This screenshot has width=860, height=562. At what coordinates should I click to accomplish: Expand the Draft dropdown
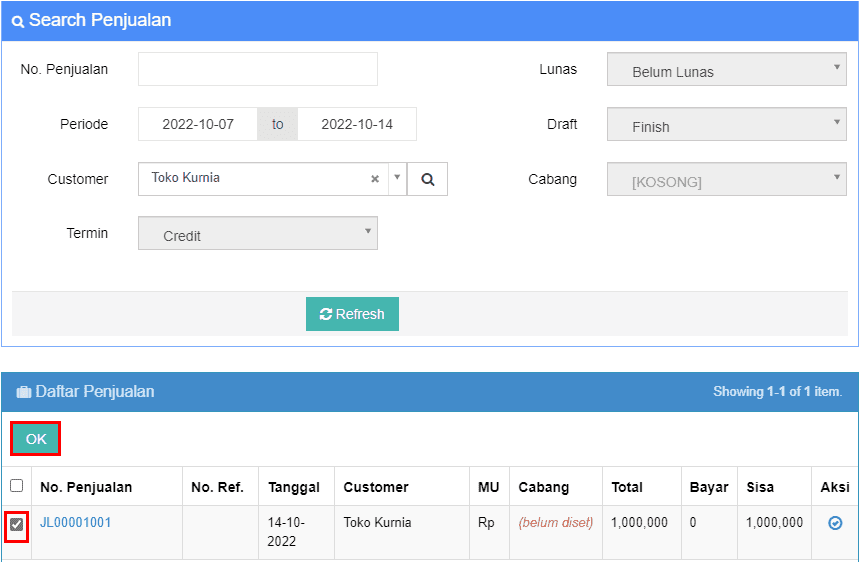(726, 125)
